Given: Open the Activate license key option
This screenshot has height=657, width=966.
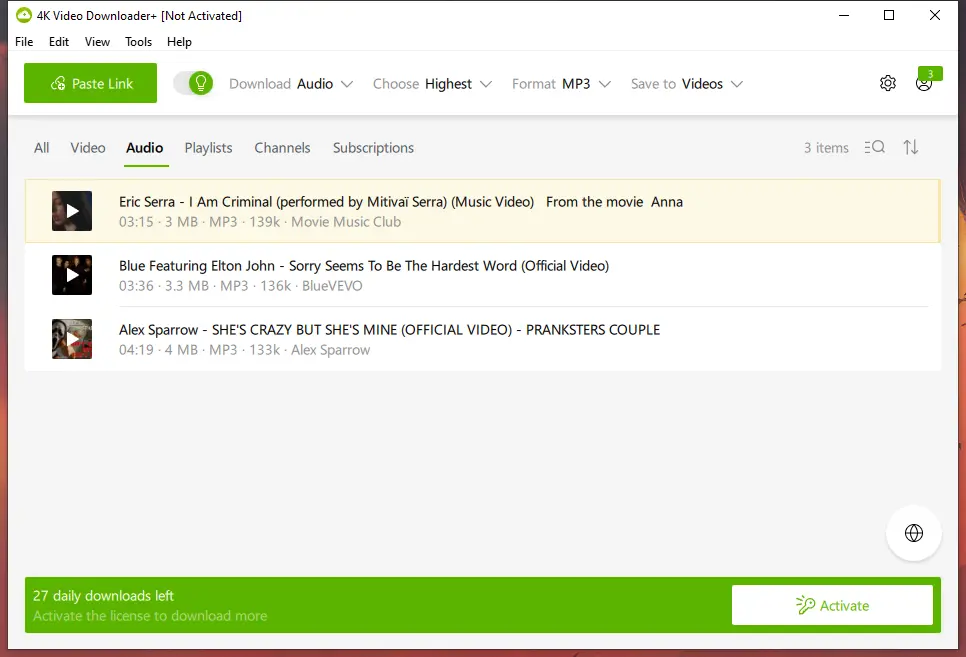Looking at the screenshot, I should pyautogui.click(x=831, y=604).
